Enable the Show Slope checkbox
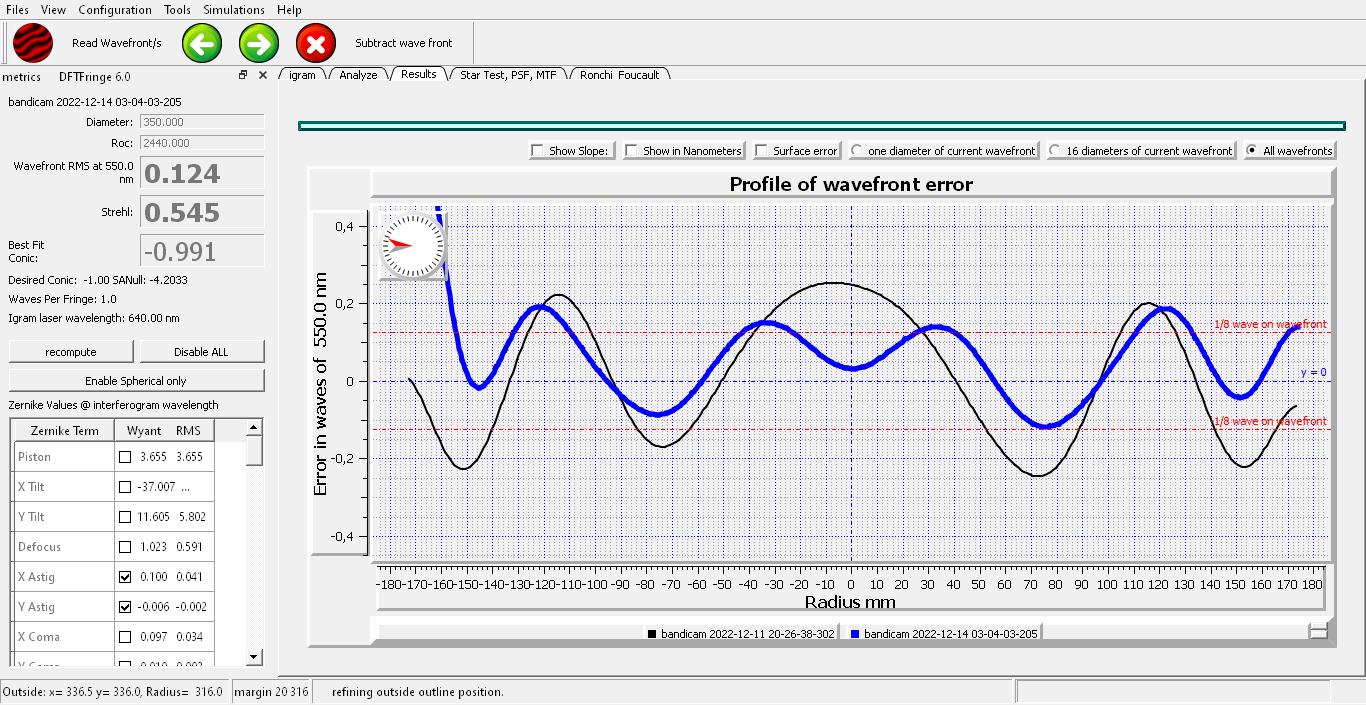Viewport: 1366px width, 705px height. tap(538, 151)
